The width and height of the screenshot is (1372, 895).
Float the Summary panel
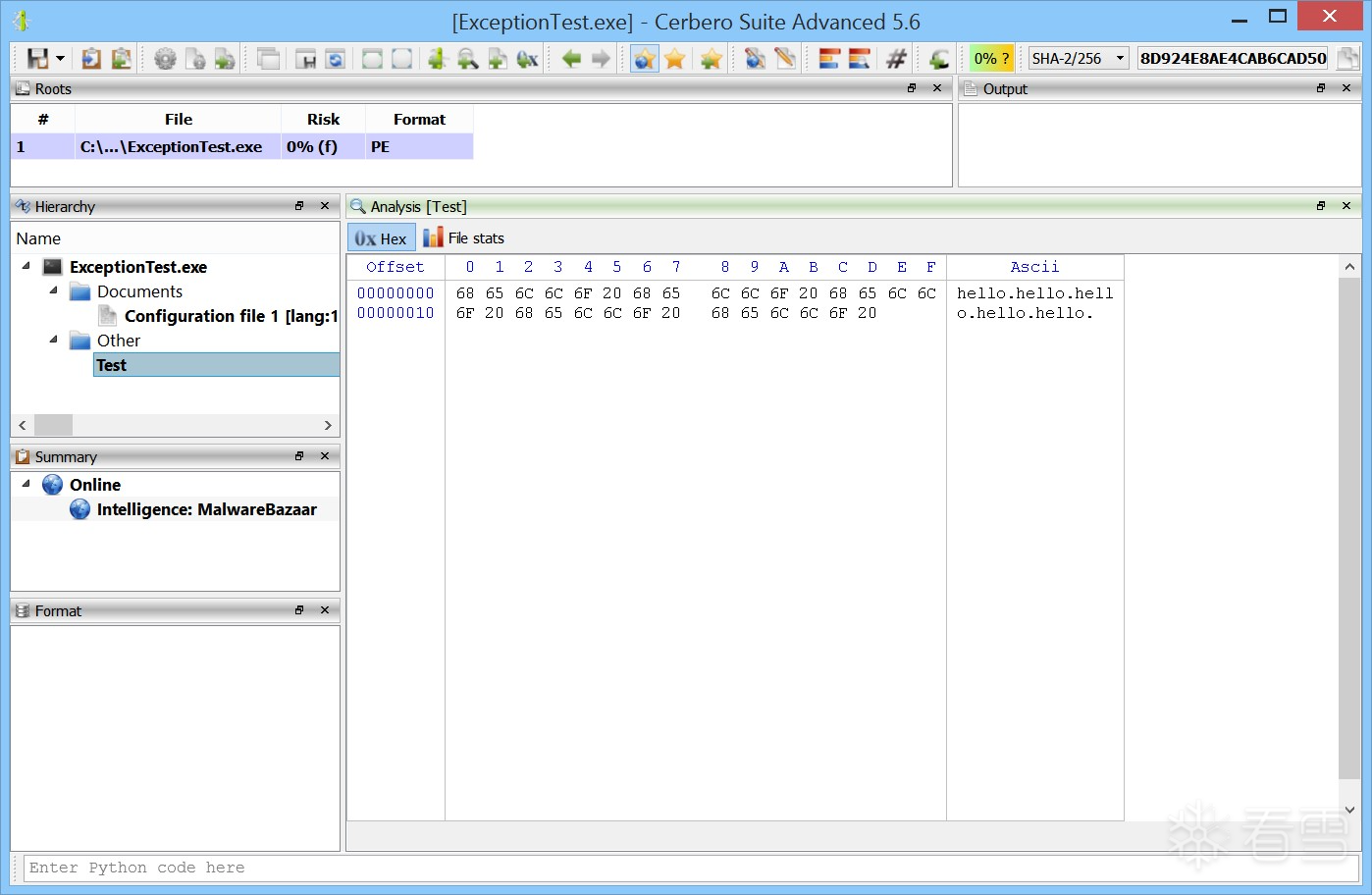coord(299,456)
